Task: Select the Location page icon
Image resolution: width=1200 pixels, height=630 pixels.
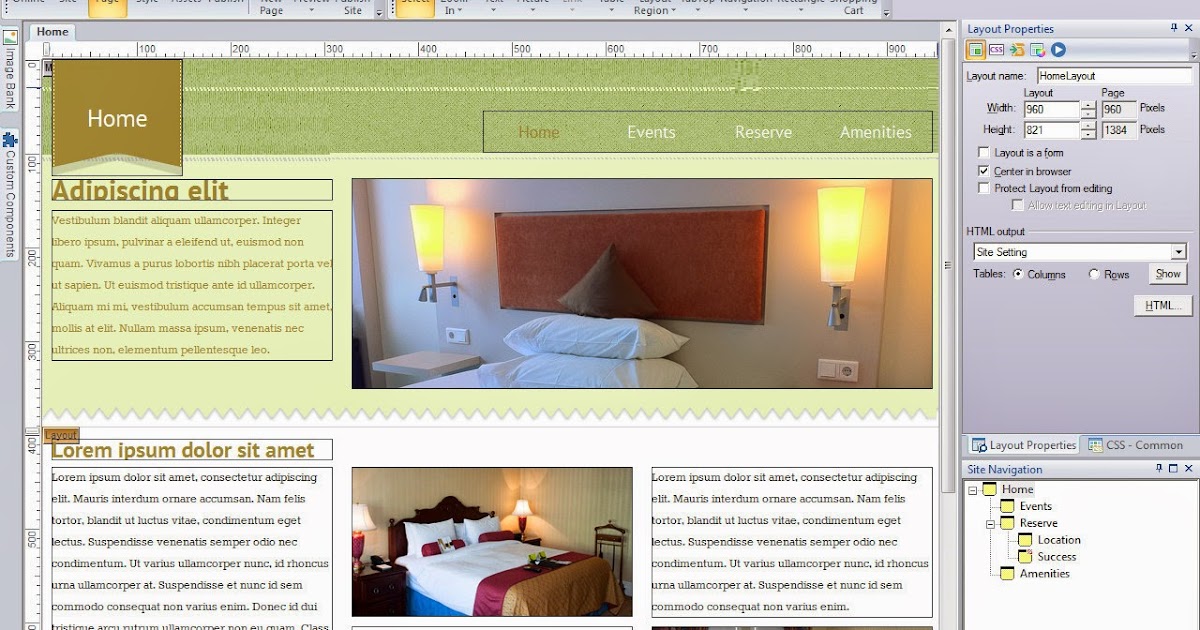Action: (1025, 540)
